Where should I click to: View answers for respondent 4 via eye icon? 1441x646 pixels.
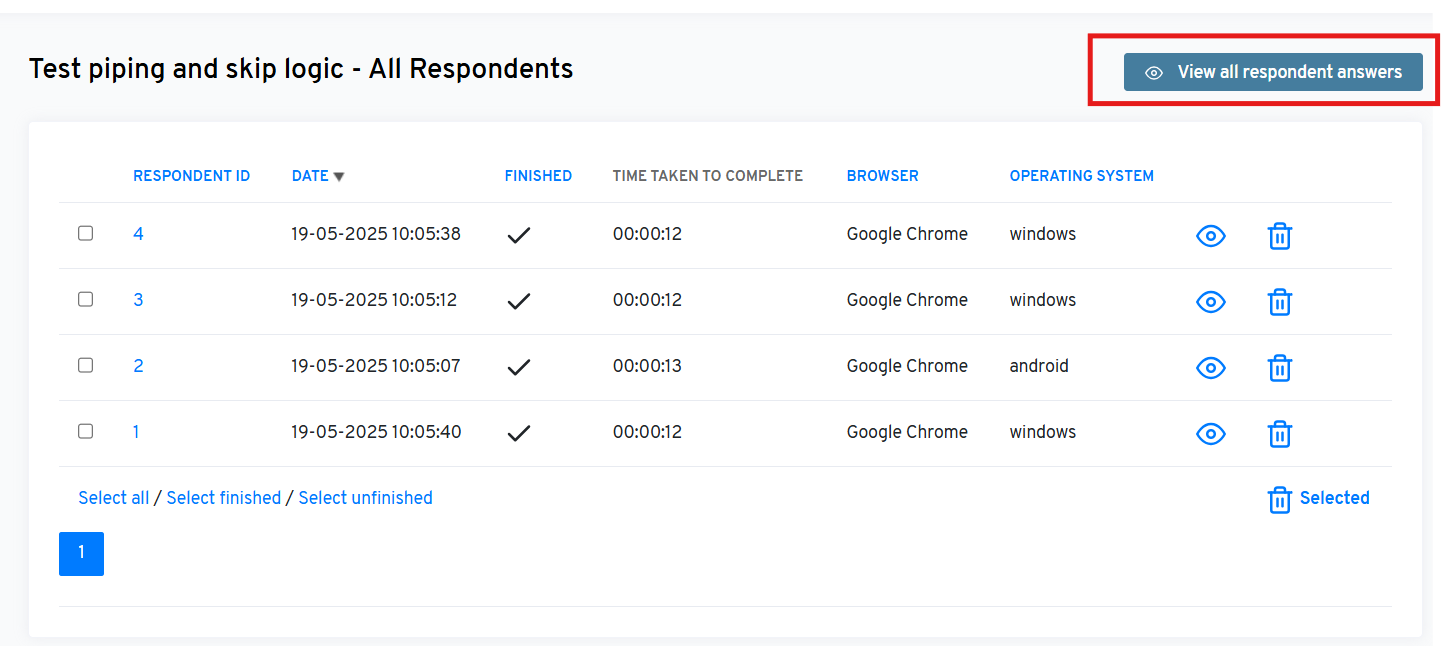point(1210,236)
